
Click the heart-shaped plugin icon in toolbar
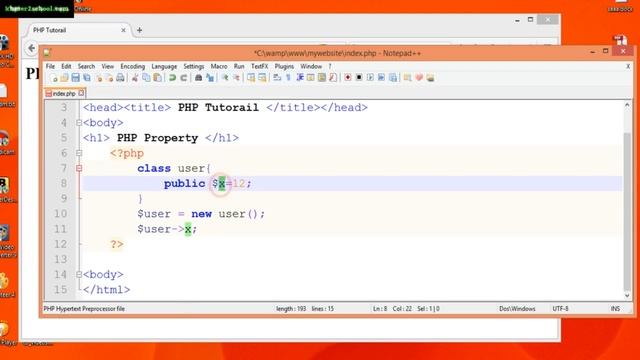point(419,78)
